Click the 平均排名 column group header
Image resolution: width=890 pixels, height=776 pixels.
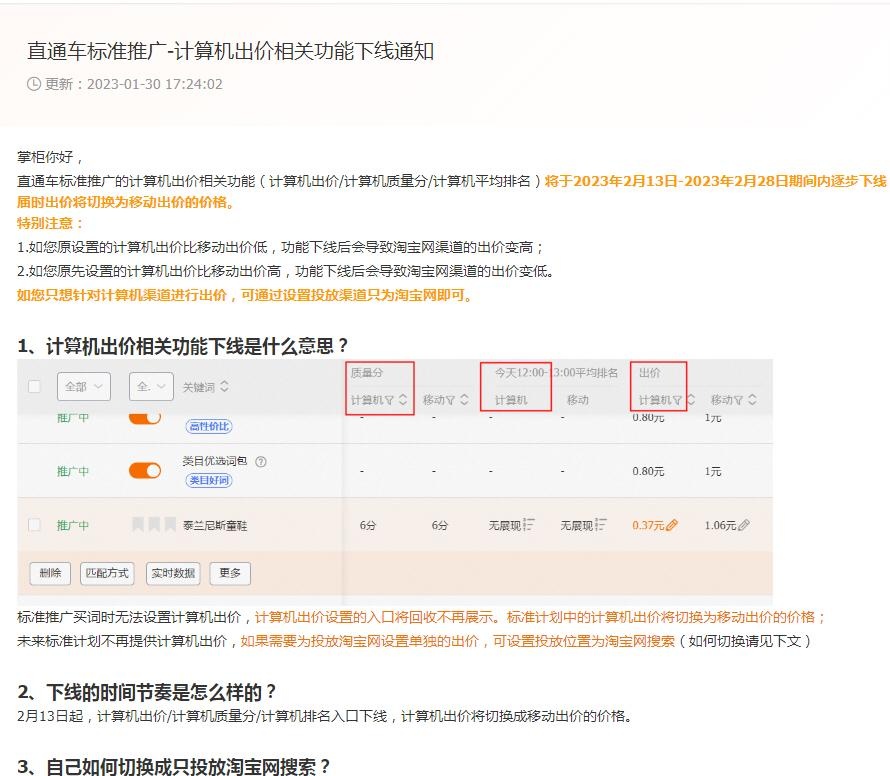[556, 373]
